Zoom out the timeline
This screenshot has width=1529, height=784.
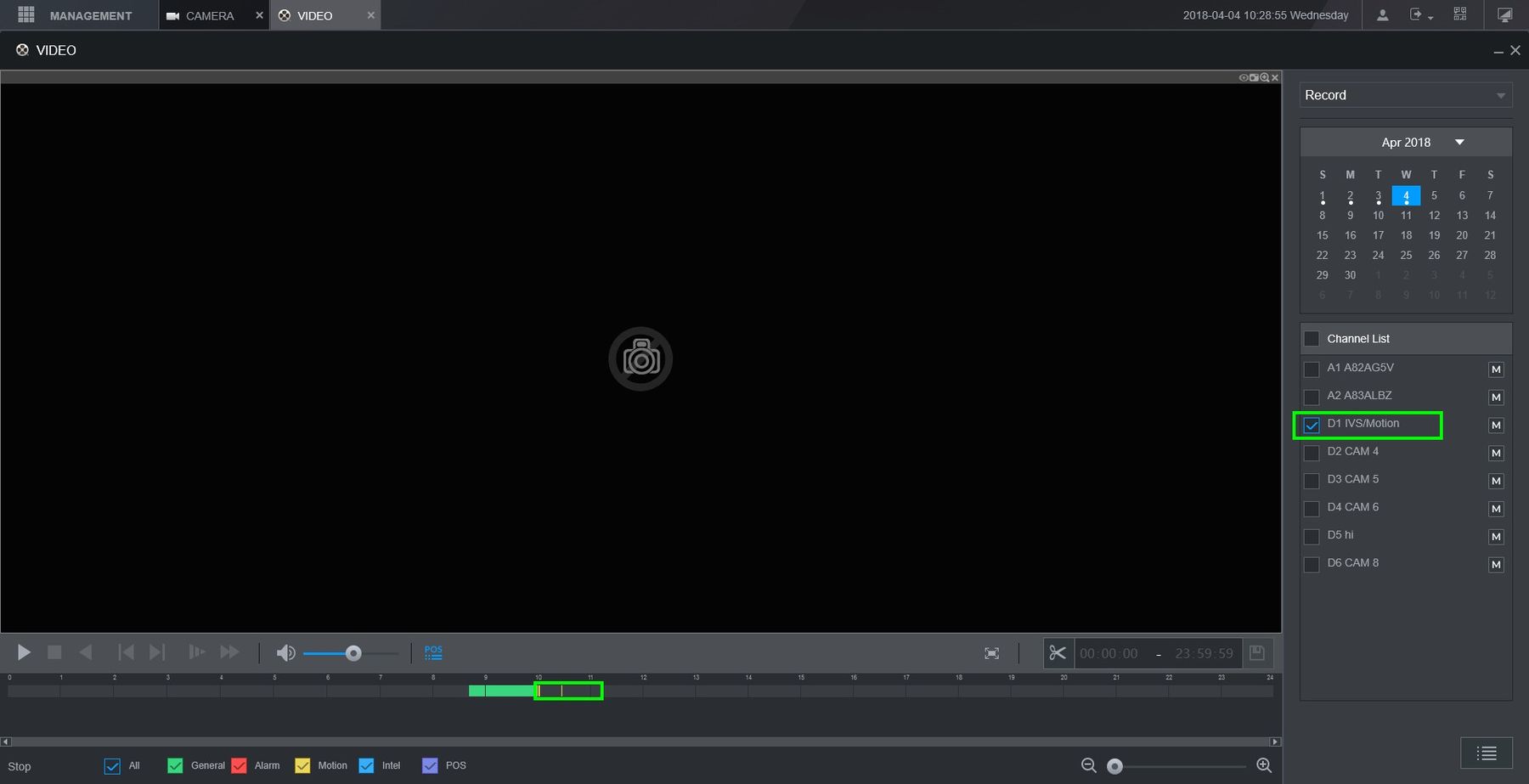coord(1088,765)
